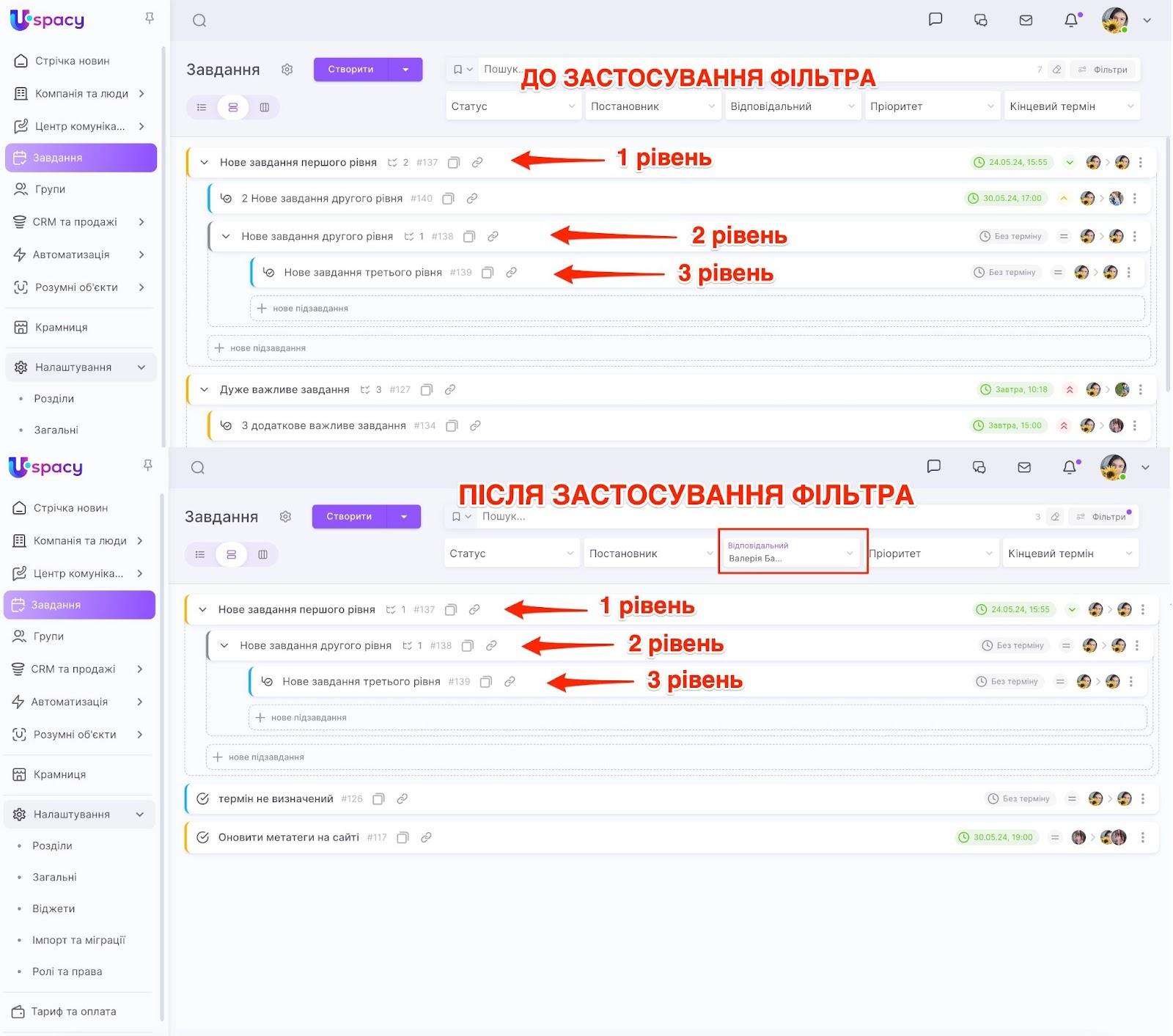Click the Створити button in the upper screenshot

point(351,70)
